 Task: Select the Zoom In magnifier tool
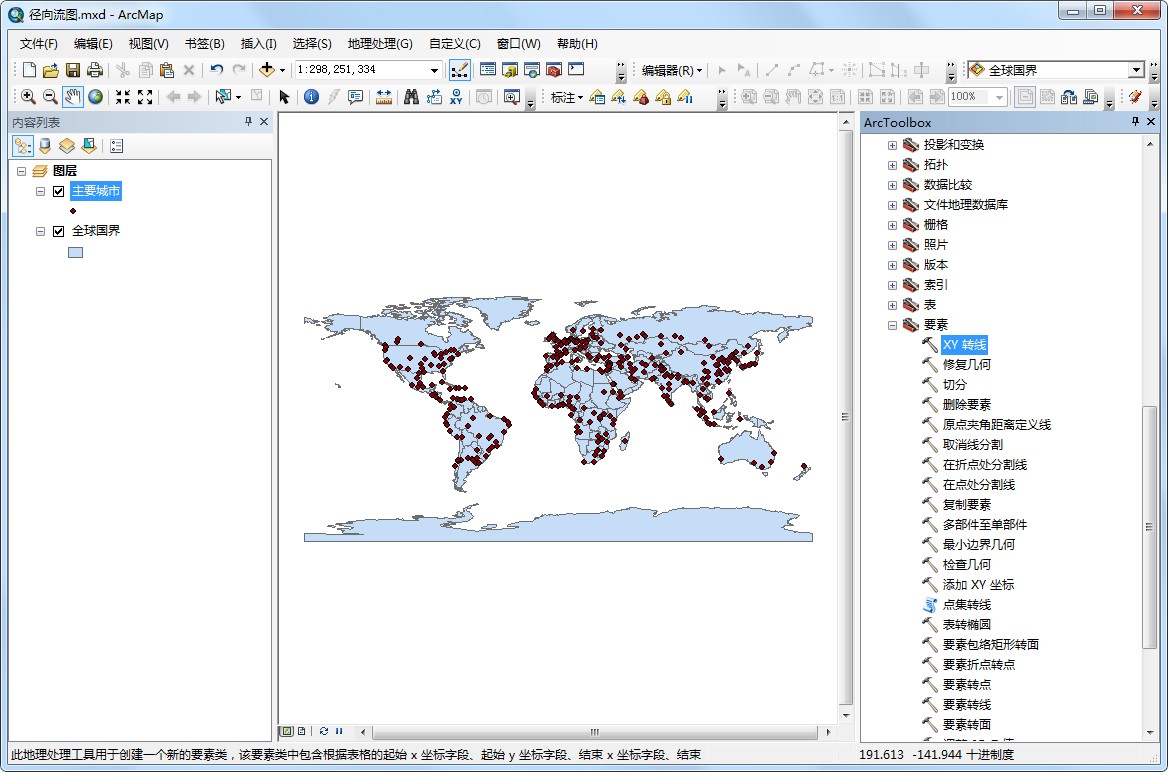click(27, 97)
